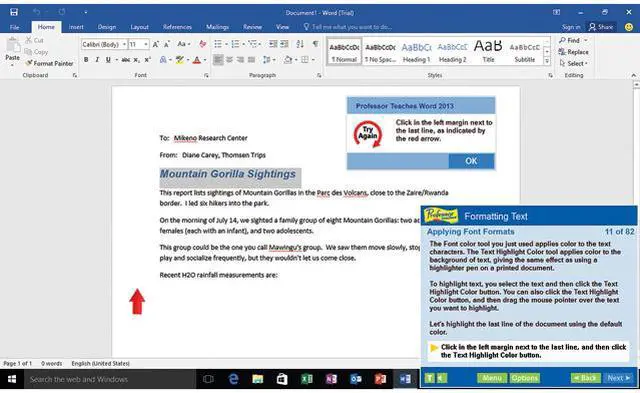This screenshot has width=640, height=393.
Task: Open Excel from the Windows taskbar
Action: [x=307, y=379]
